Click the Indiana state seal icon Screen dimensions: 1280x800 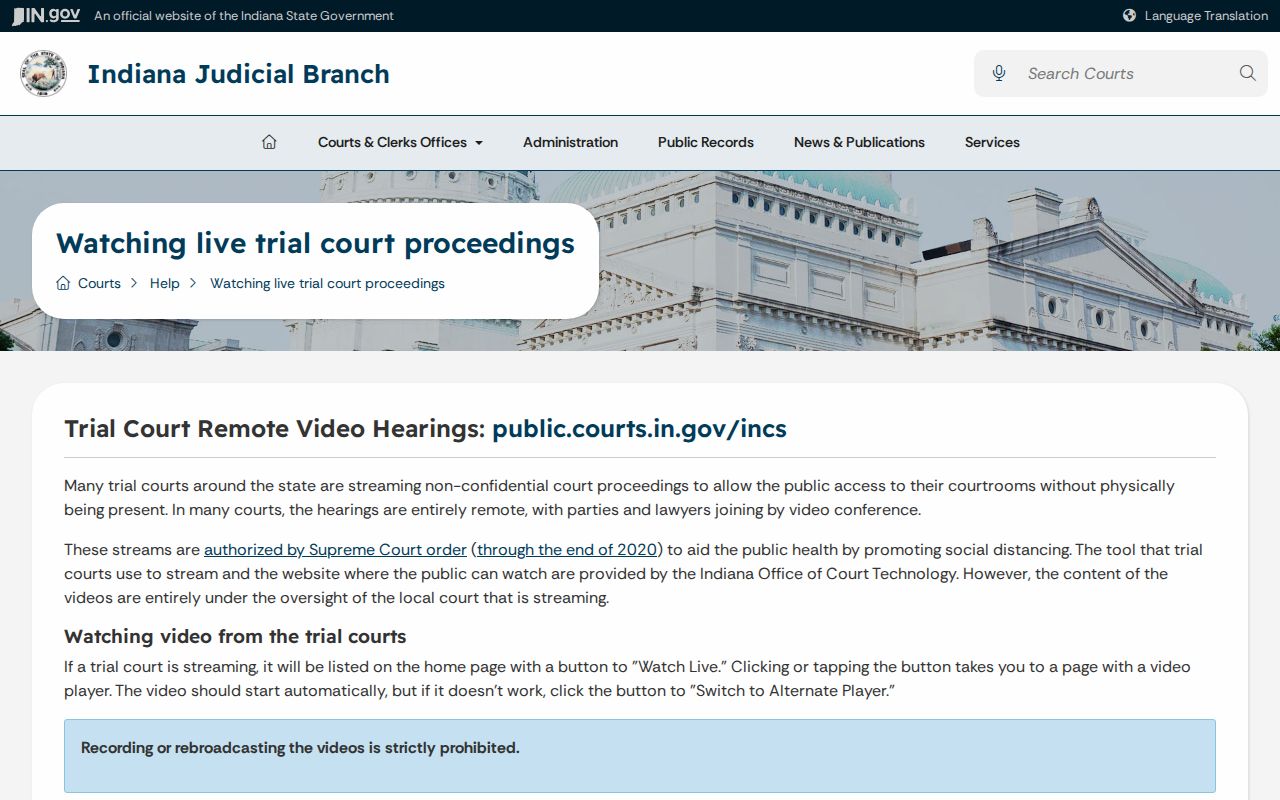point(44,74)
